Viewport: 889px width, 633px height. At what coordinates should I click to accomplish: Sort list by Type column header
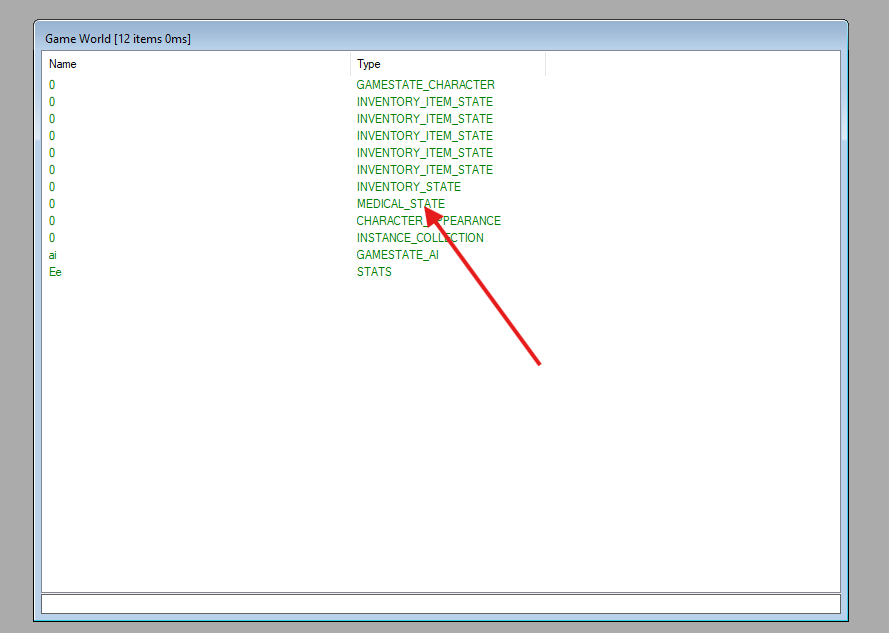(x=448, y=64)
